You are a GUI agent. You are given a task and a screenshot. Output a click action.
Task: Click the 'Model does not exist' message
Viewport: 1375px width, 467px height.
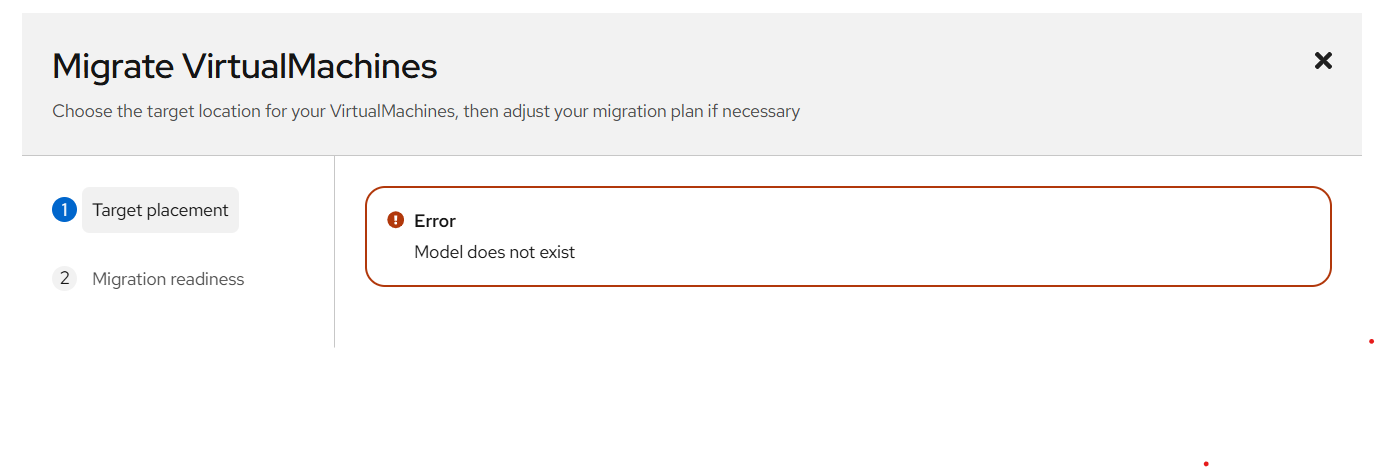click(x=494, y=252)
